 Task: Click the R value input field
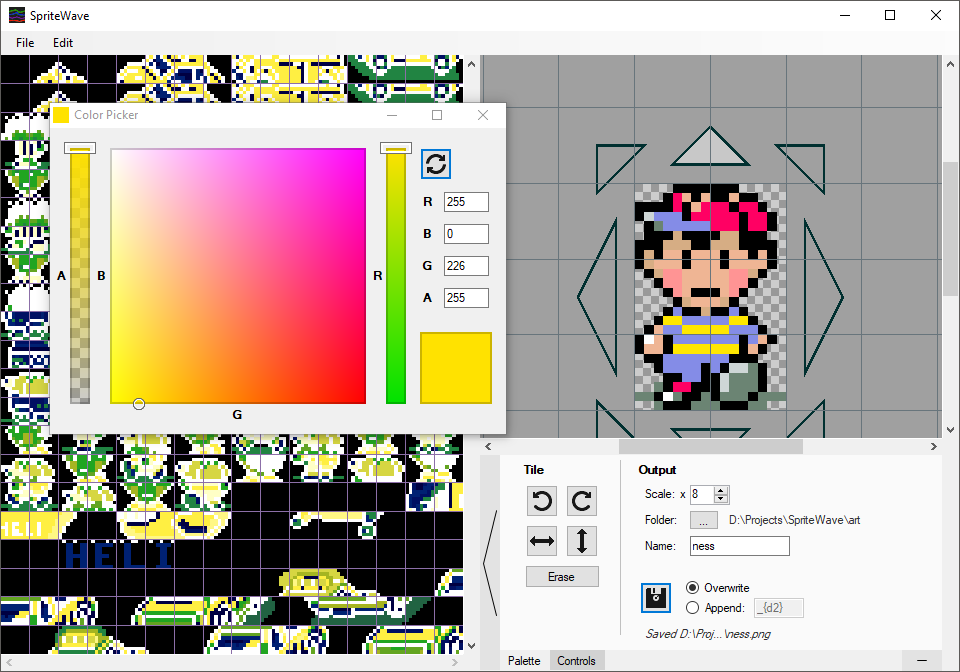pos(467,202)
